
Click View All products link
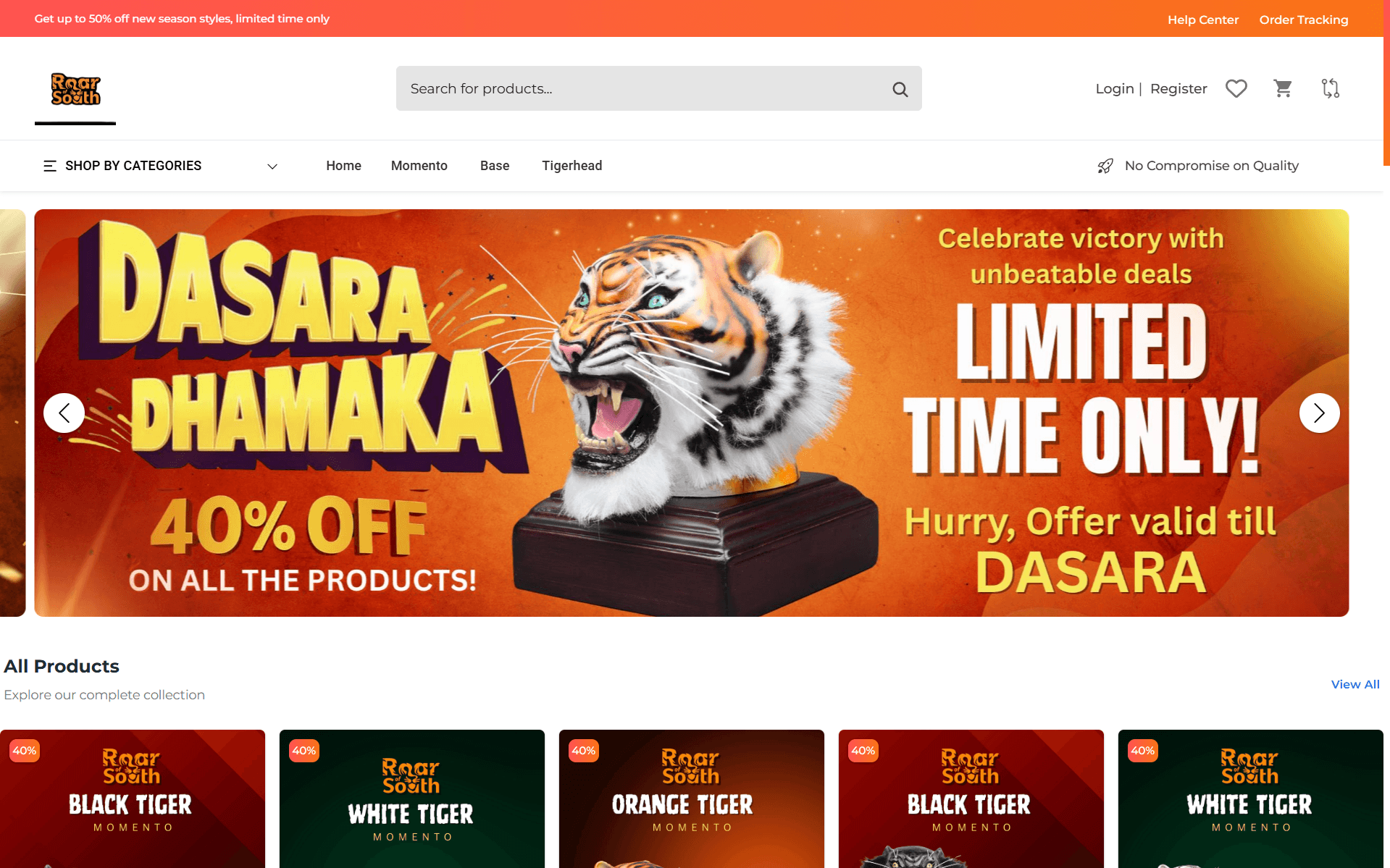point(1355,684)
